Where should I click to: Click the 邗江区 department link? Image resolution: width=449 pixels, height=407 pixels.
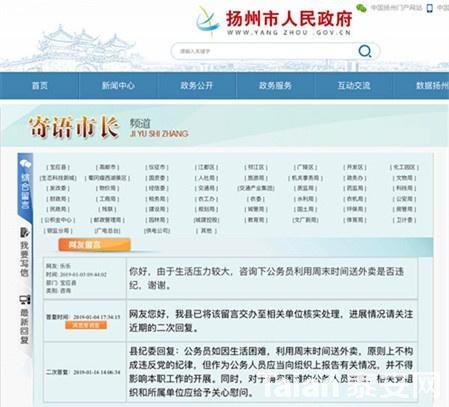pos(256,167)
